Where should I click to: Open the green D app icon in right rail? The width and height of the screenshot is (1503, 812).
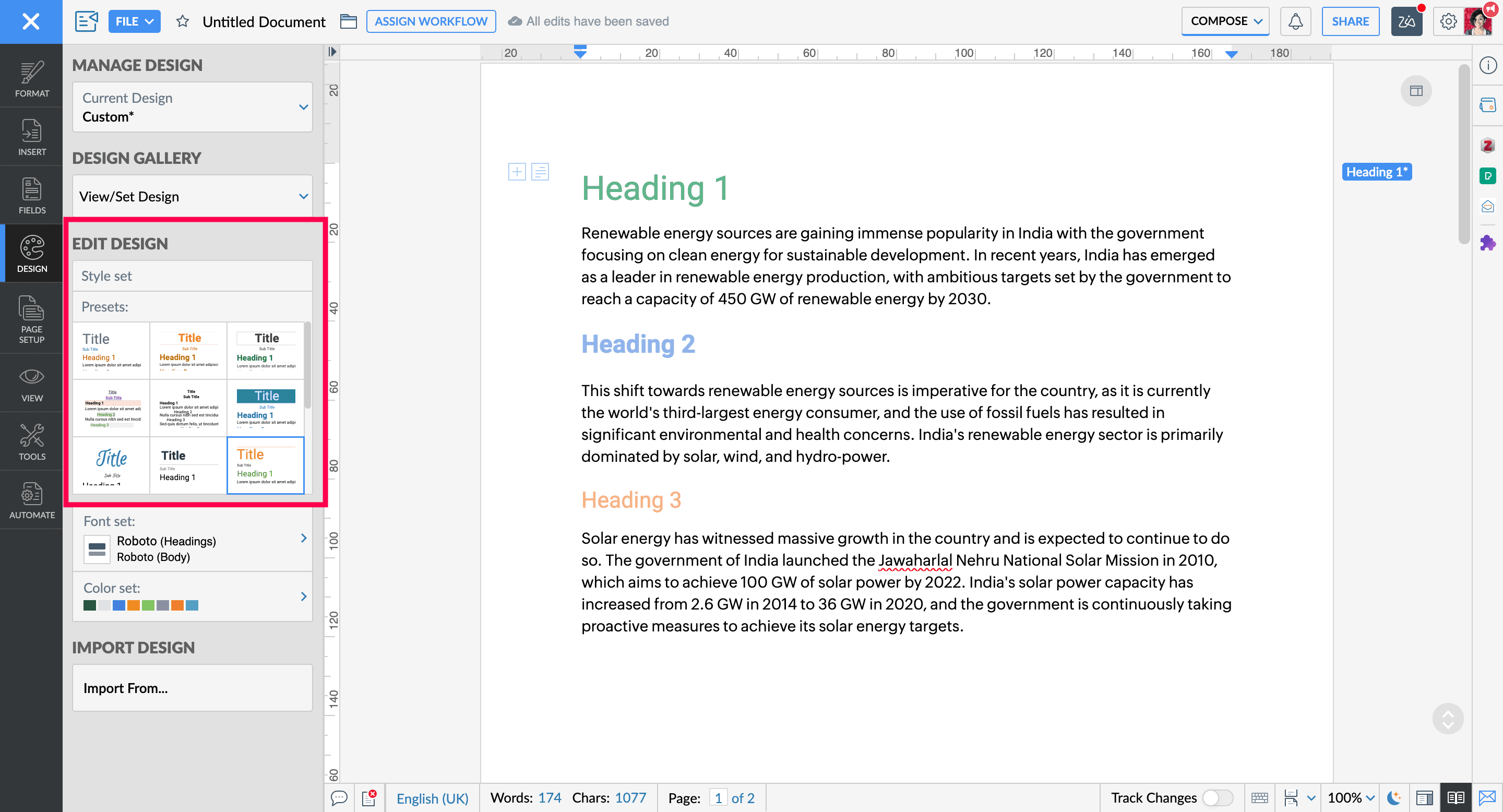coord(1487,175)
